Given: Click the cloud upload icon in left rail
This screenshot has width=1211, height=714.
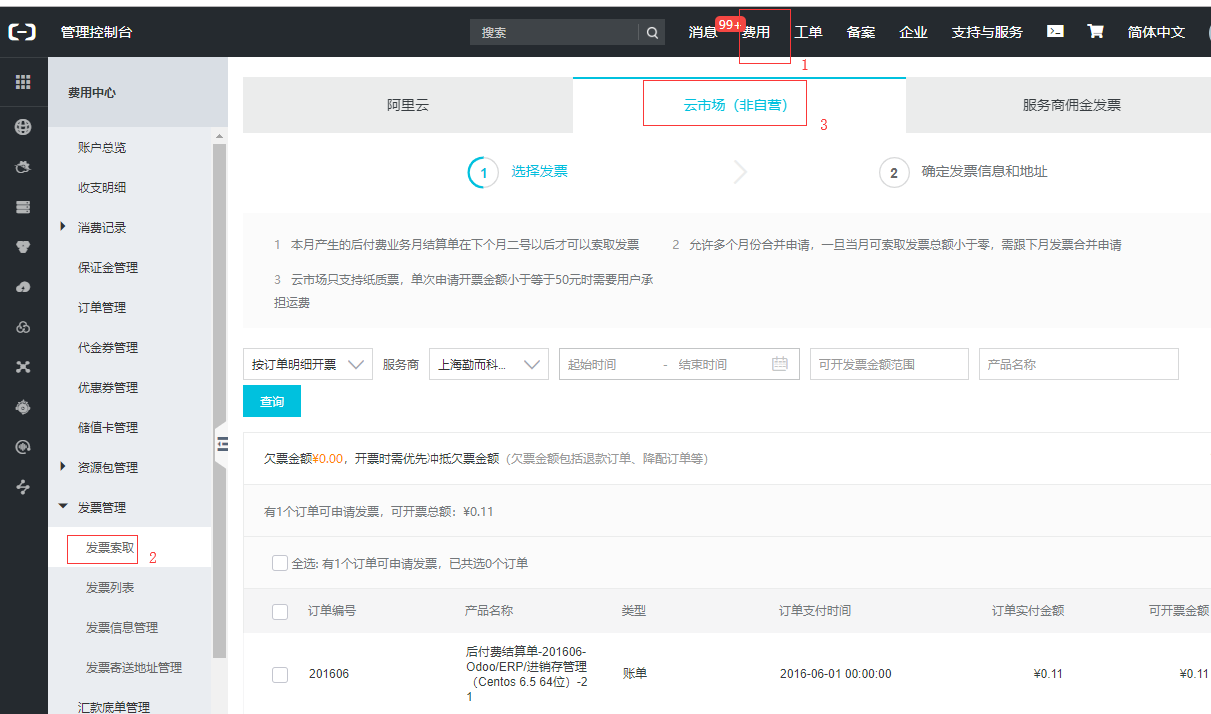Looking at the screenshot, I should (x=23, y=287).
